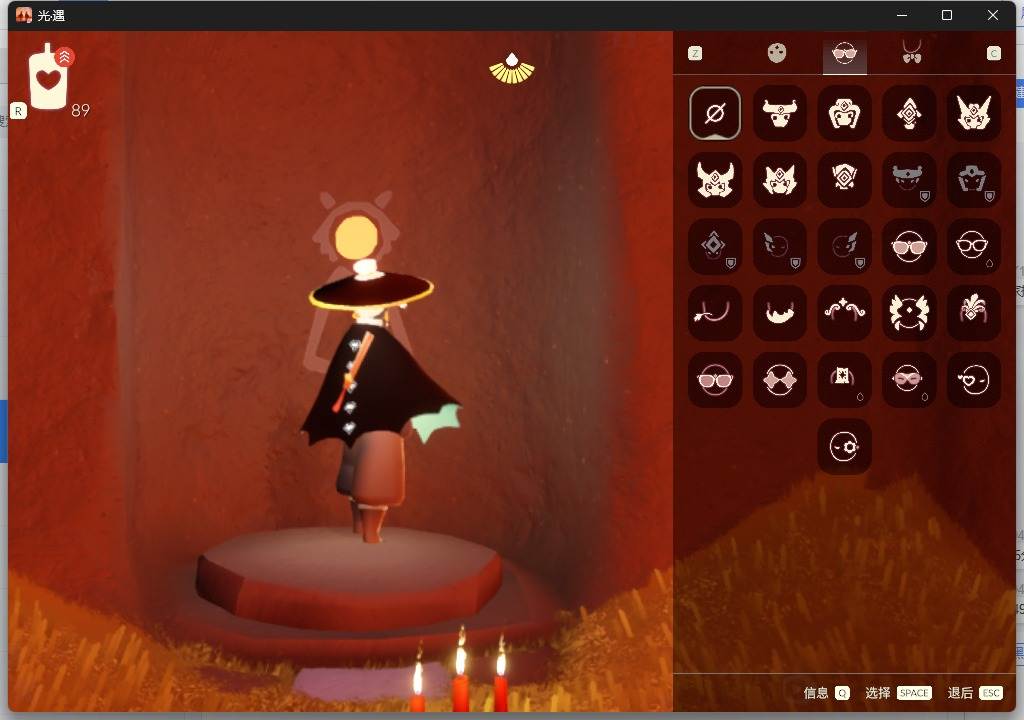Switch to the face tab

(776, 53)
